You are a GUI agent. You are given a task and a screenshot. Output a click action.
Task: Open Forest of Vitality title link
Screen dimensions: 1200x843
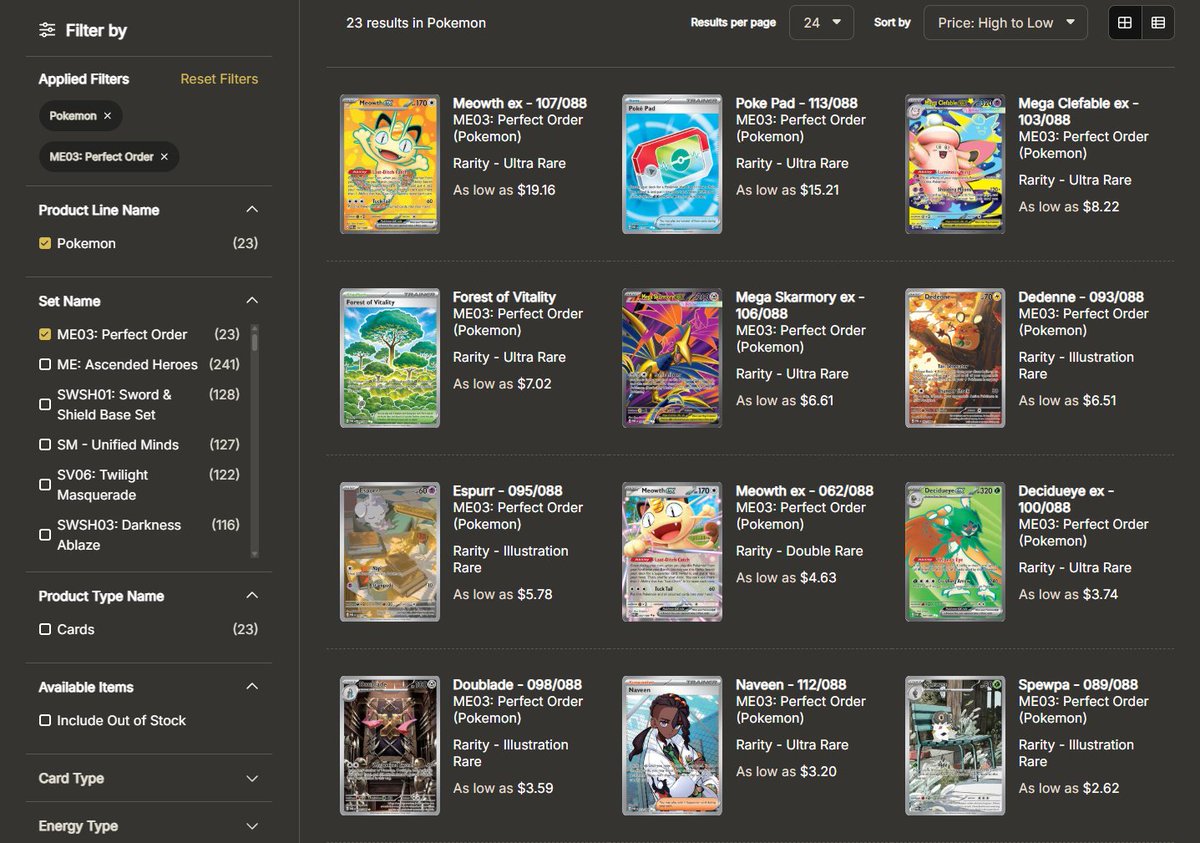[x=504, y=297]
